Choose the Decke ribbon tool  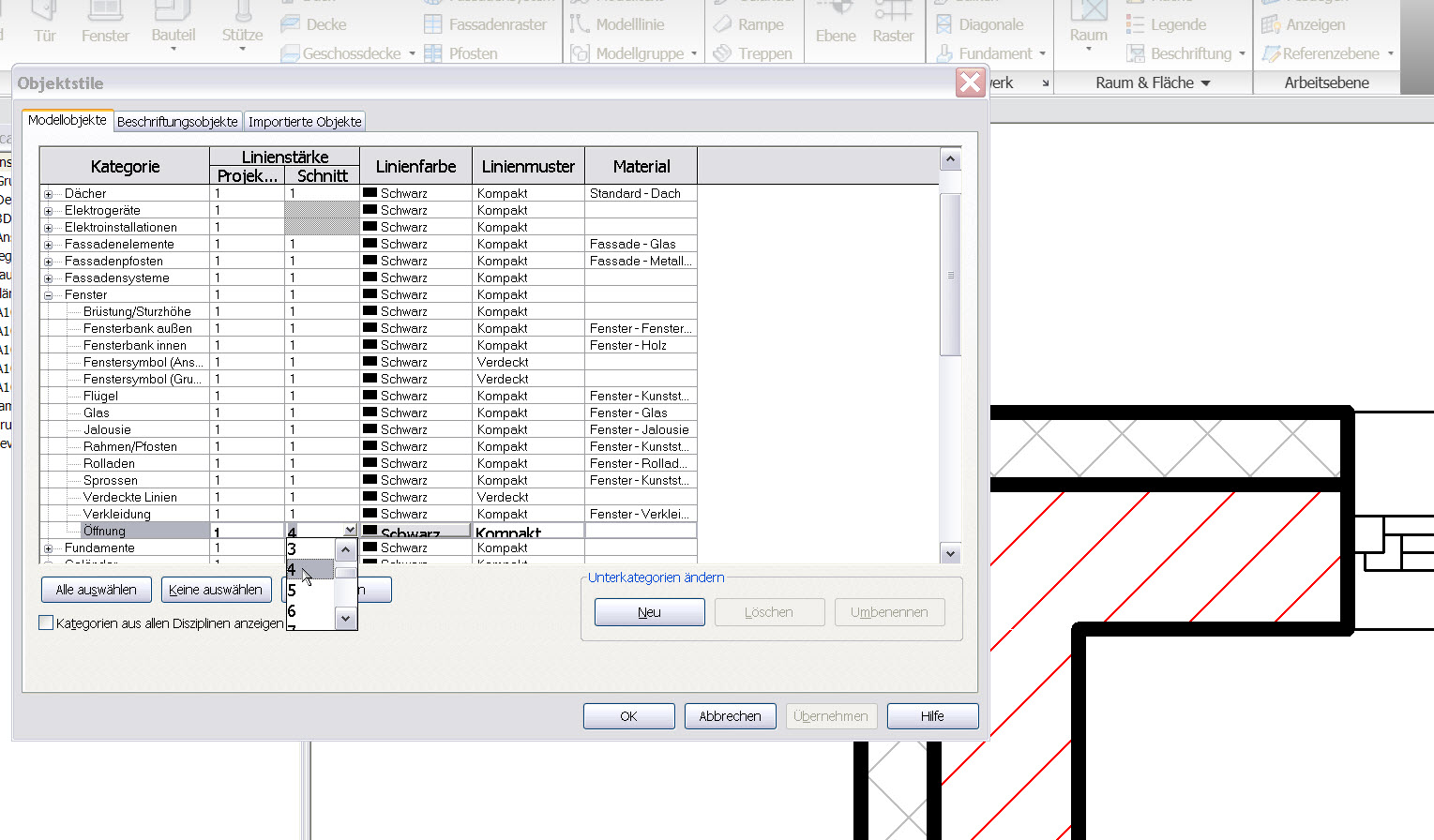pos(314,24)
